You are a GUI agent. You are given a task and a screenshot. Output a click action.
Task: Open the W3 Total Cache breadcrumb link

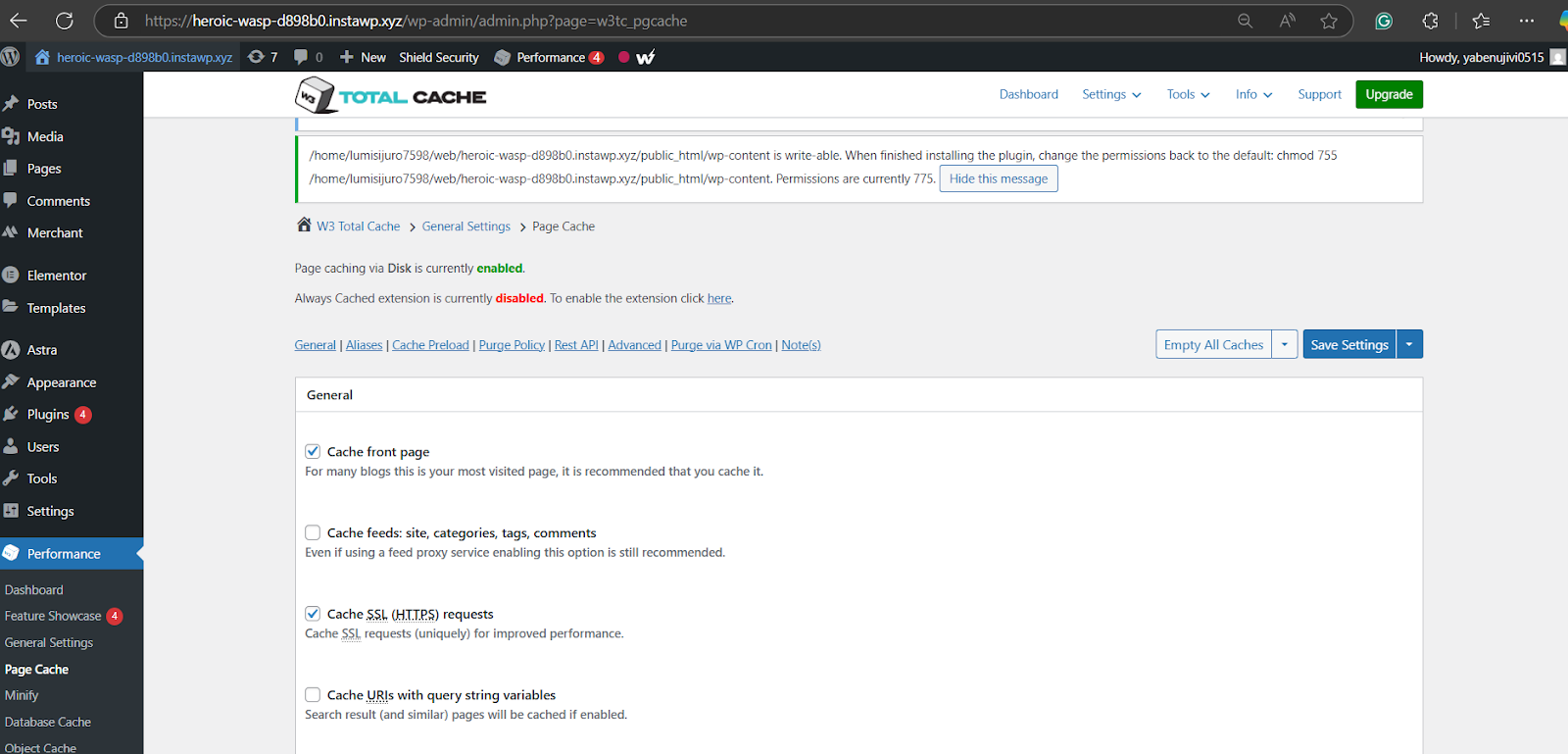(x=358, y=226)
